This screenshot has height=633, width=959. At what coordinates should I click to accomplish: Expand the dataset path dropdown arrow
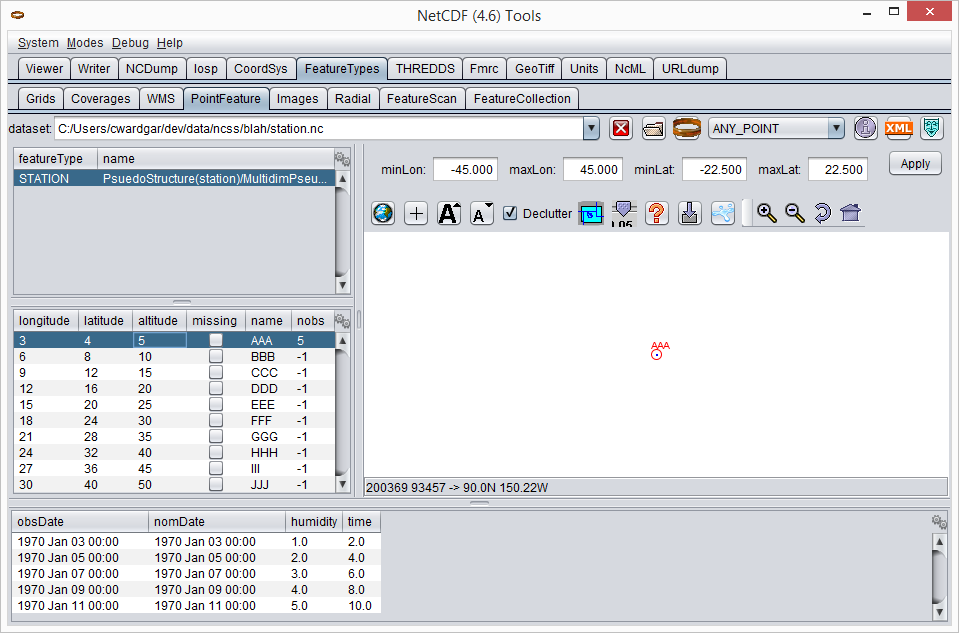coord(590,128)
